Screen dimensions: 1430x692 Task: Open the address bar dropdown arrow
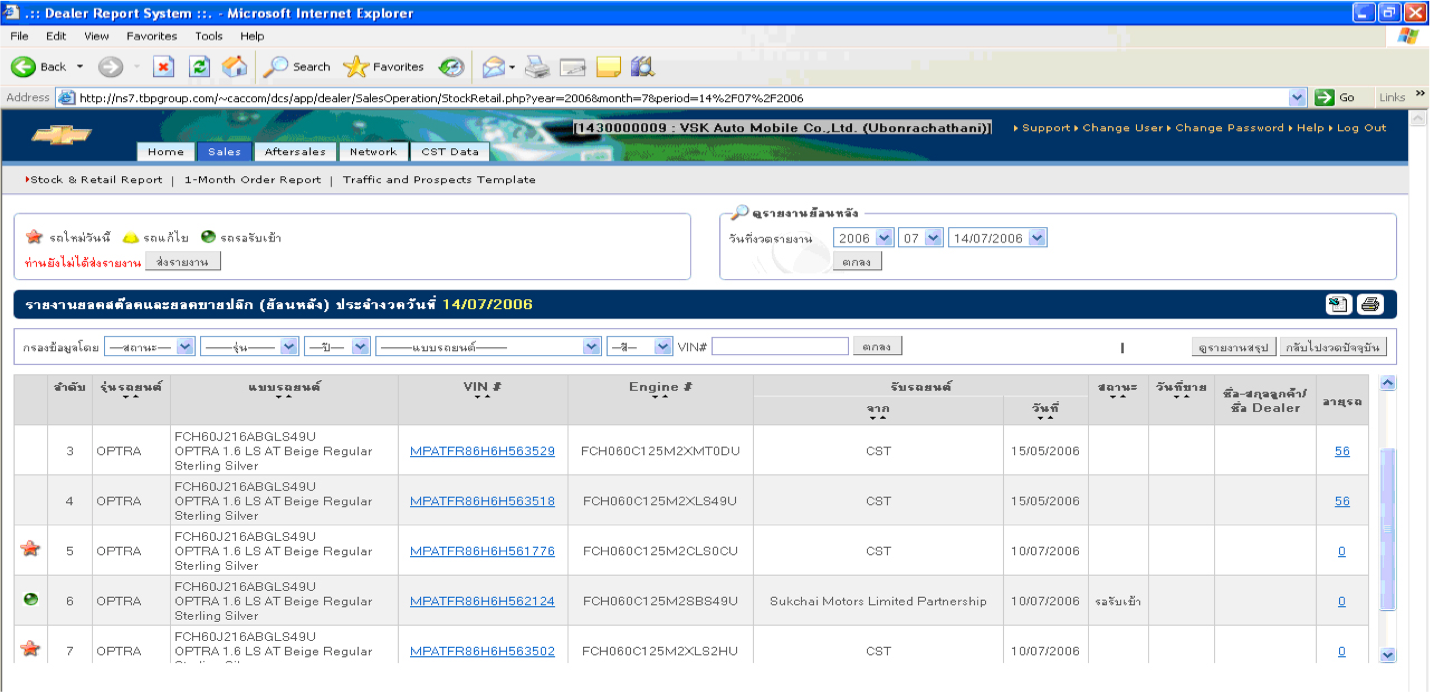[1298, 98]
